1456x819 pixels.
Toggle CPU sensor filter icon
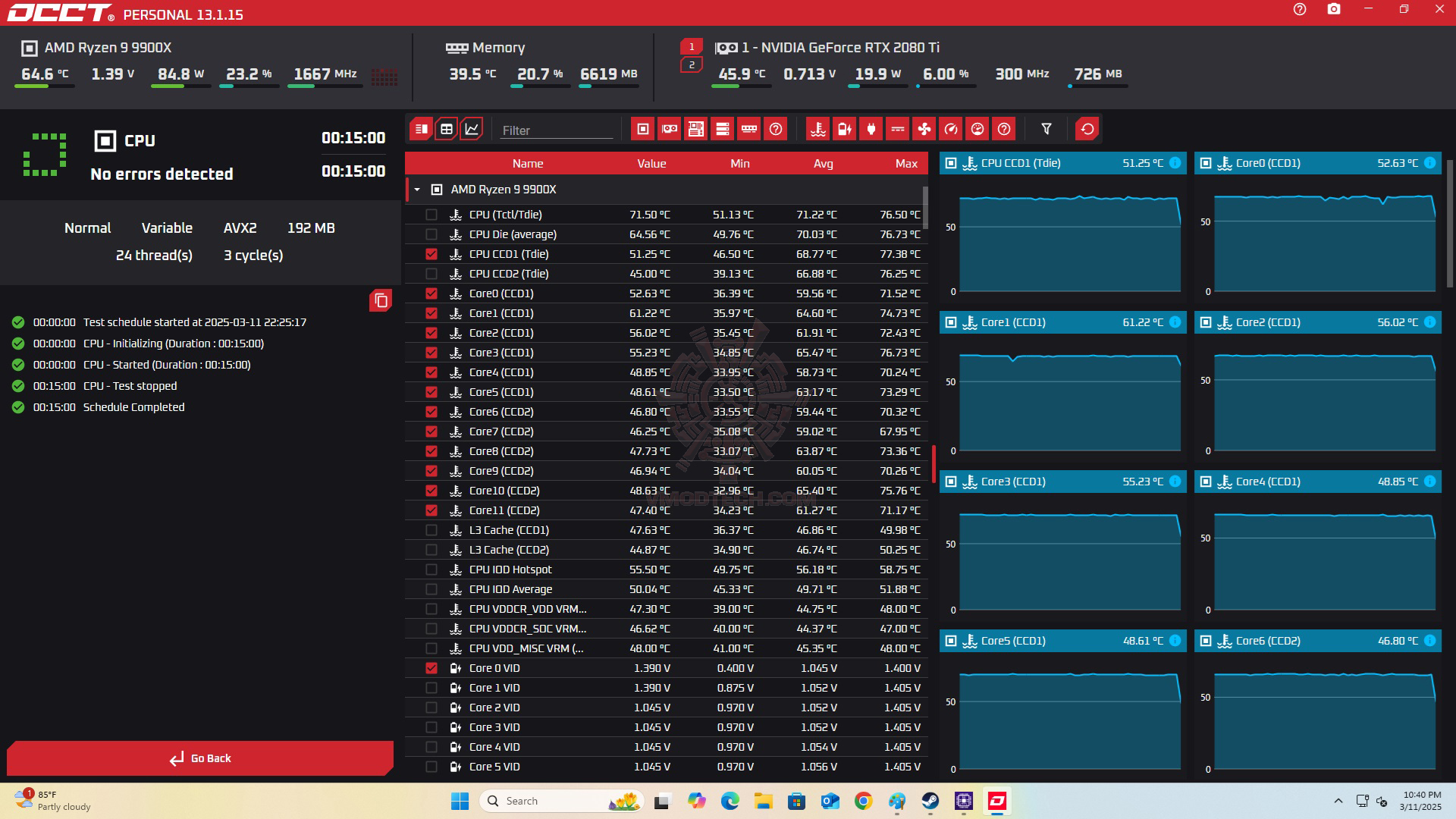tap(642, 129)
